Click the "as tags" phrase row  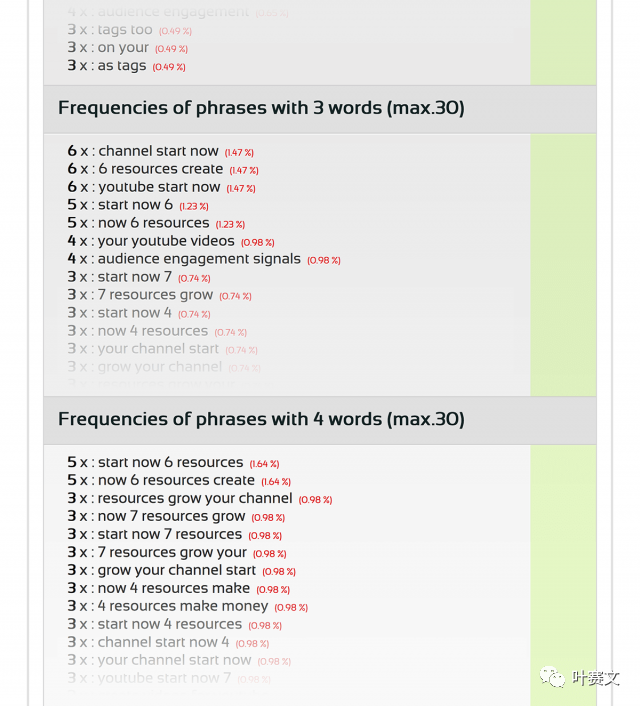[x=122, y=66]
